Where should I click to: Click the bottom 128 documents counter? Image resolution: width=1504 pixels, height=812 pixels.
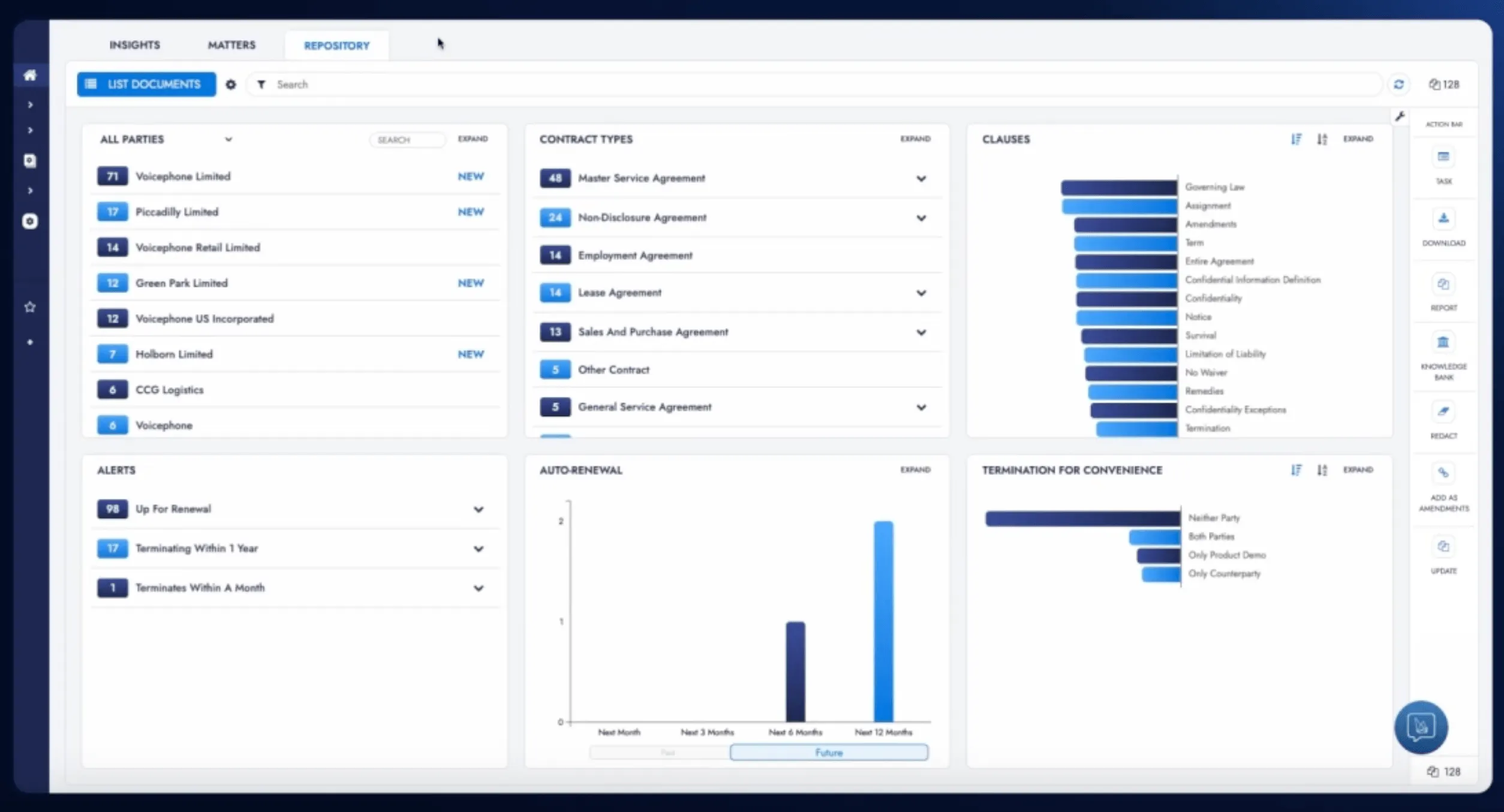1444,772
